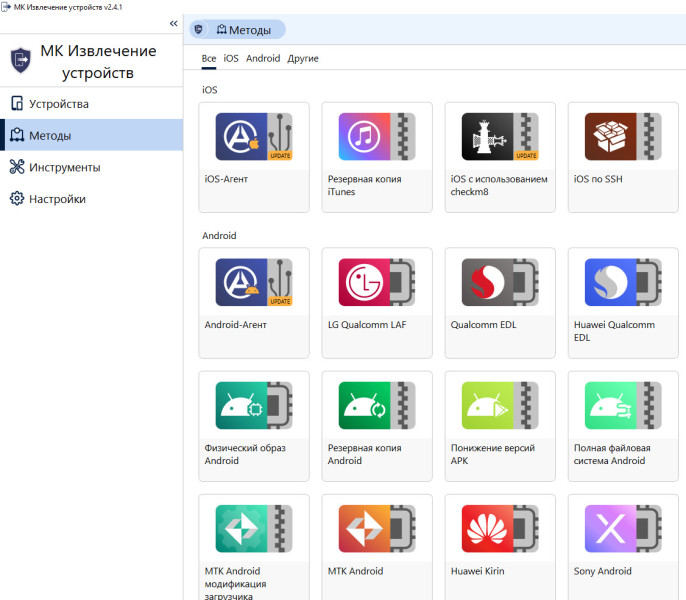
Task: Click the shield icon in breadcrumb bar
Action: pos(198,29)
